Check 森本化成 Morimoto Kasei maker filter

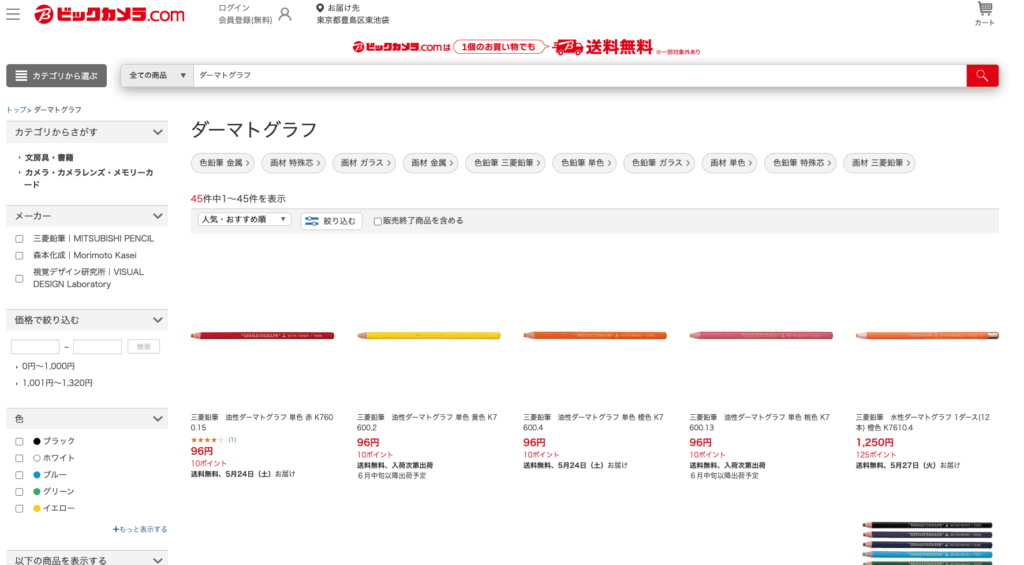click(19, 256)
